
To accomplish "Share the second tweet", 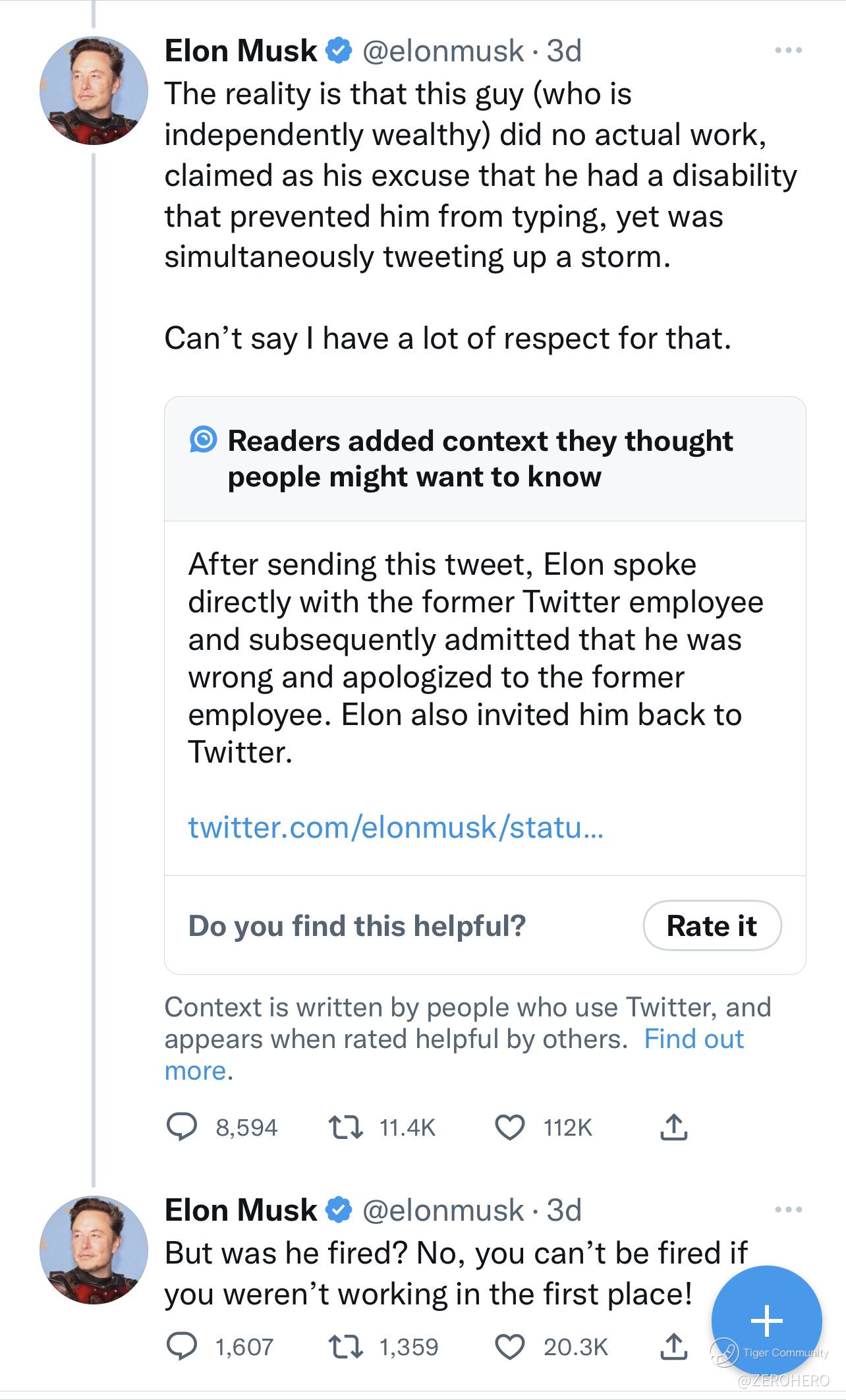I will pyautogui.click(x=673, y=1347).
